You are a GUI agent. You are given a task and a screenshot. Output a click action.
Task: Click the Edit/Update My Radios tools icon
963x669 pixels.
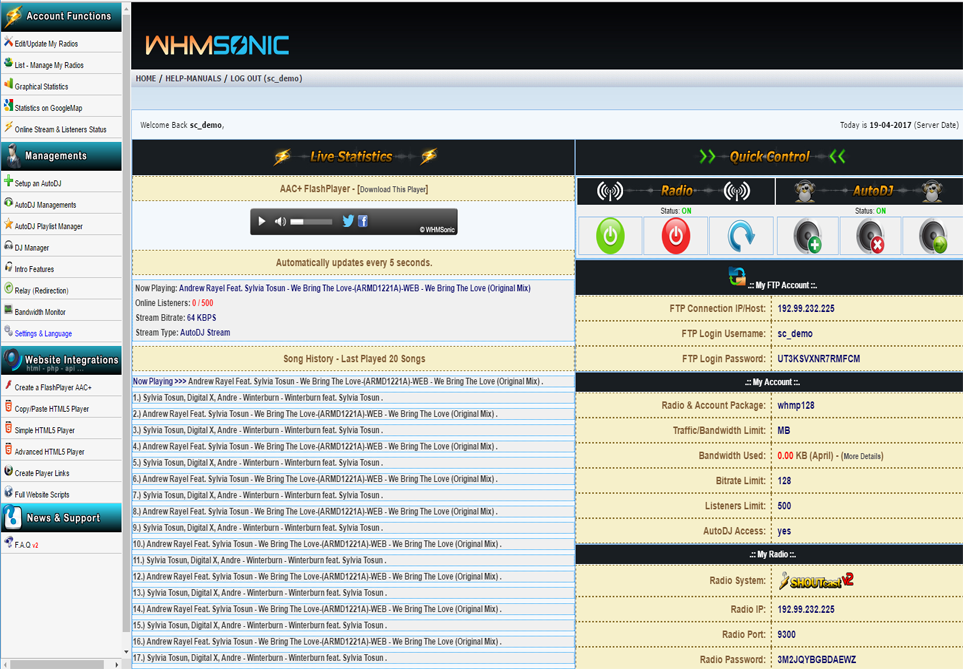[x=9, y=42]
